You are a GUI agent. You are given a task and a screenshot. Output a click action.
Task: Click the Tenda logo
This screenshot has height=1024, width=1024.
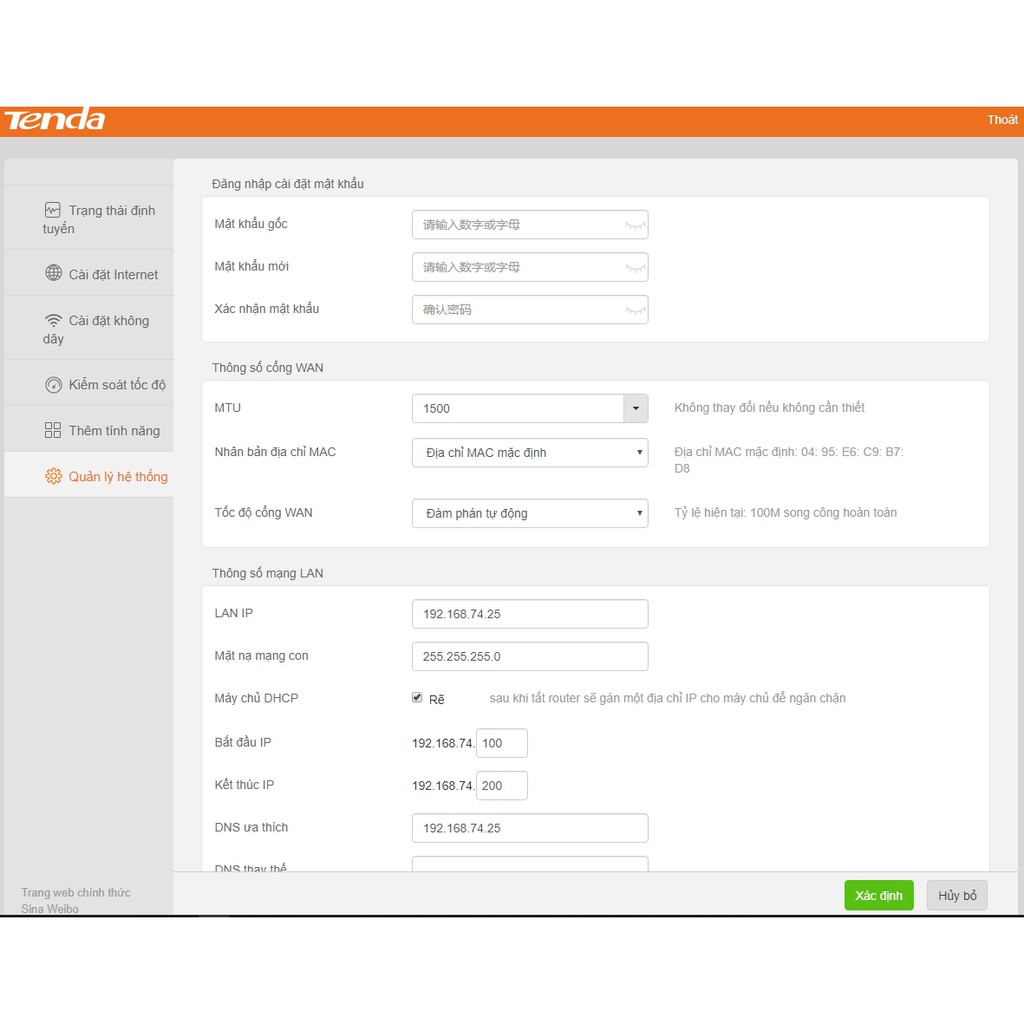55,120
